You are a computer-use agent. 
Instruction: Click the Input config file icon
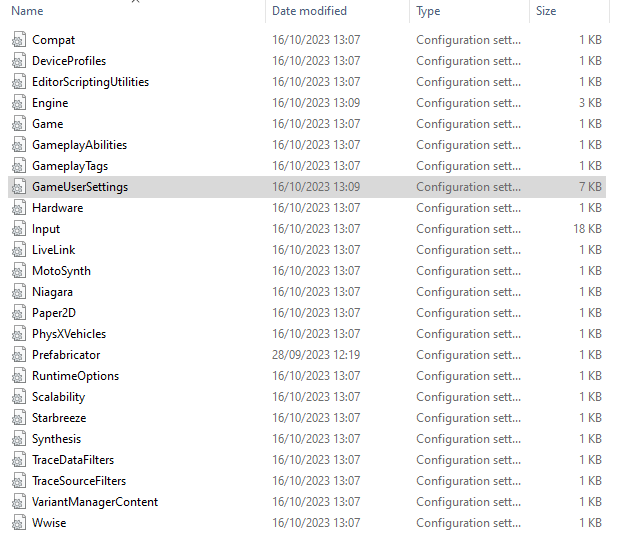19,229
